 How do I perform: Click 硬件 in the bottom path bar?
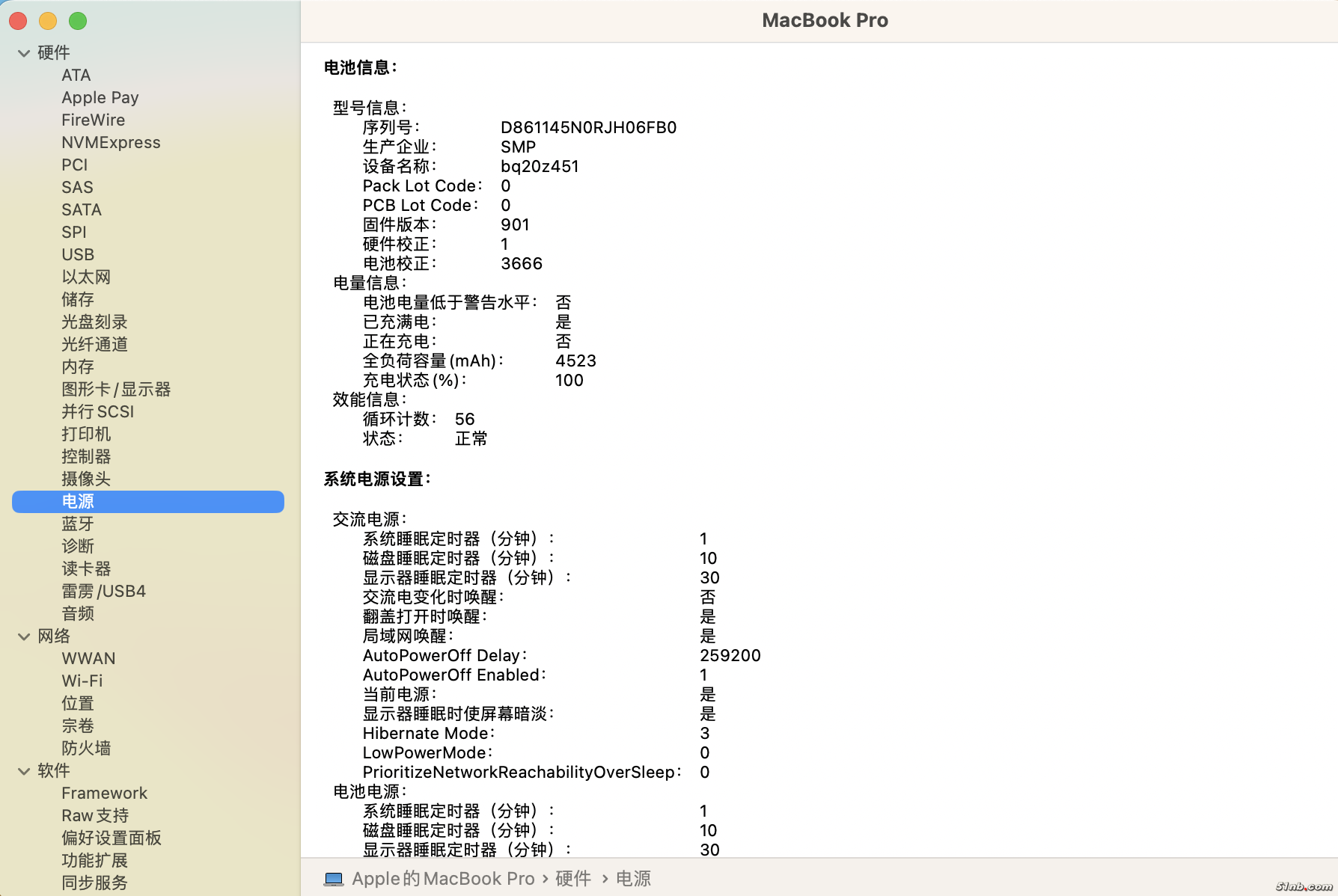tap(573, 879)
